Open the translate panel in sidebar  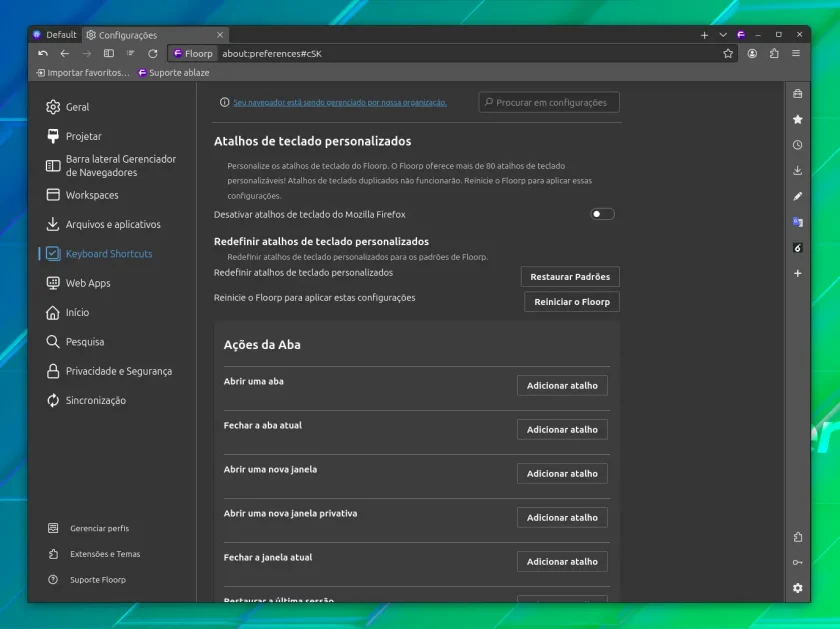tap(797, 222)
